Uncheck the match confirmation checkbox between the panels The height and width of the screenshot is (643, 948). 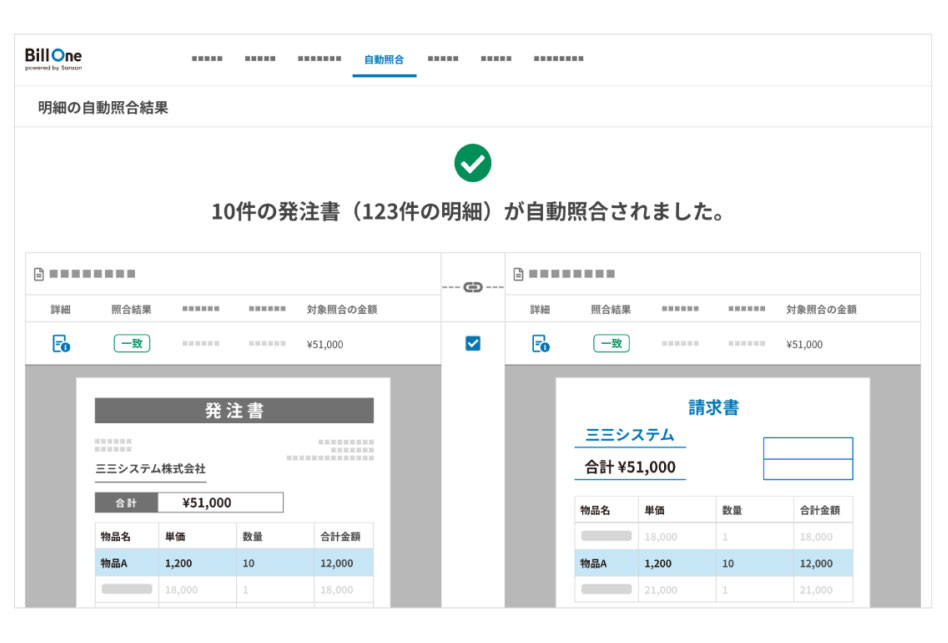point(474,342)
